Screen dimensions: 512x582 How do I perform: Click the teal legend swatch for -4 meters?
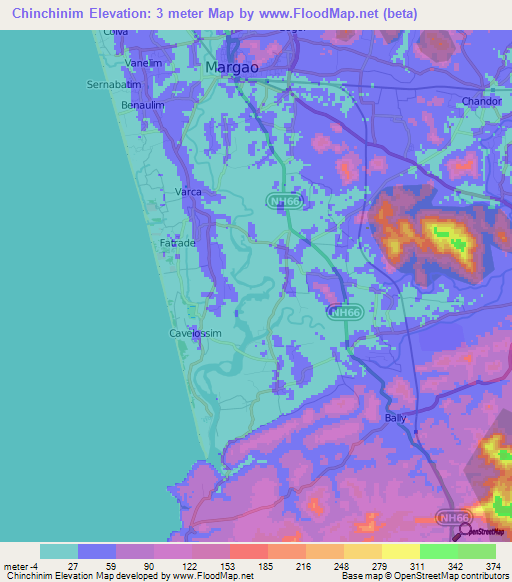[x=59, y=552]
